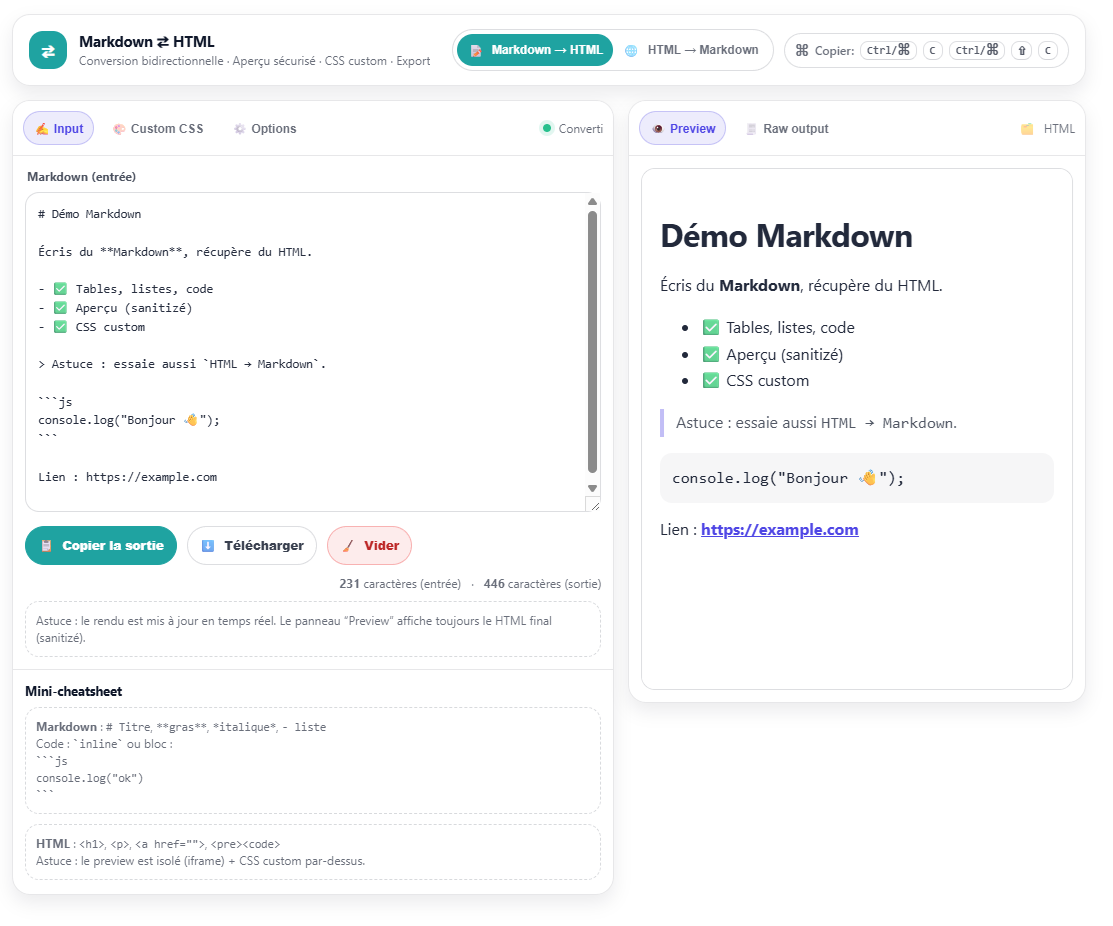Screen dimensions: 1113x926
Task: Click the clipboard icon in Copier la sortie
Action: 46,546
